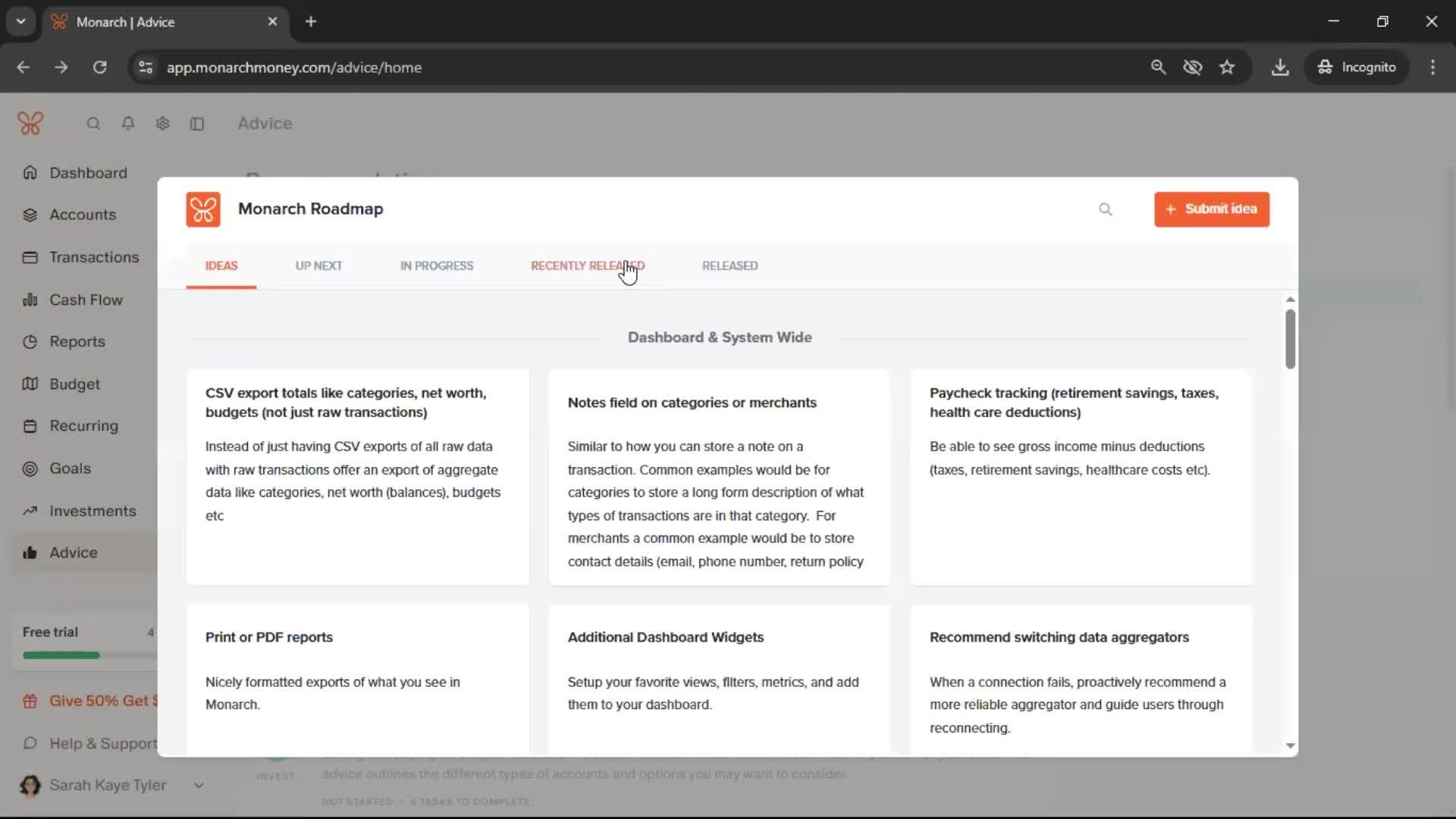Toggle sidebar panel icon

197,124
